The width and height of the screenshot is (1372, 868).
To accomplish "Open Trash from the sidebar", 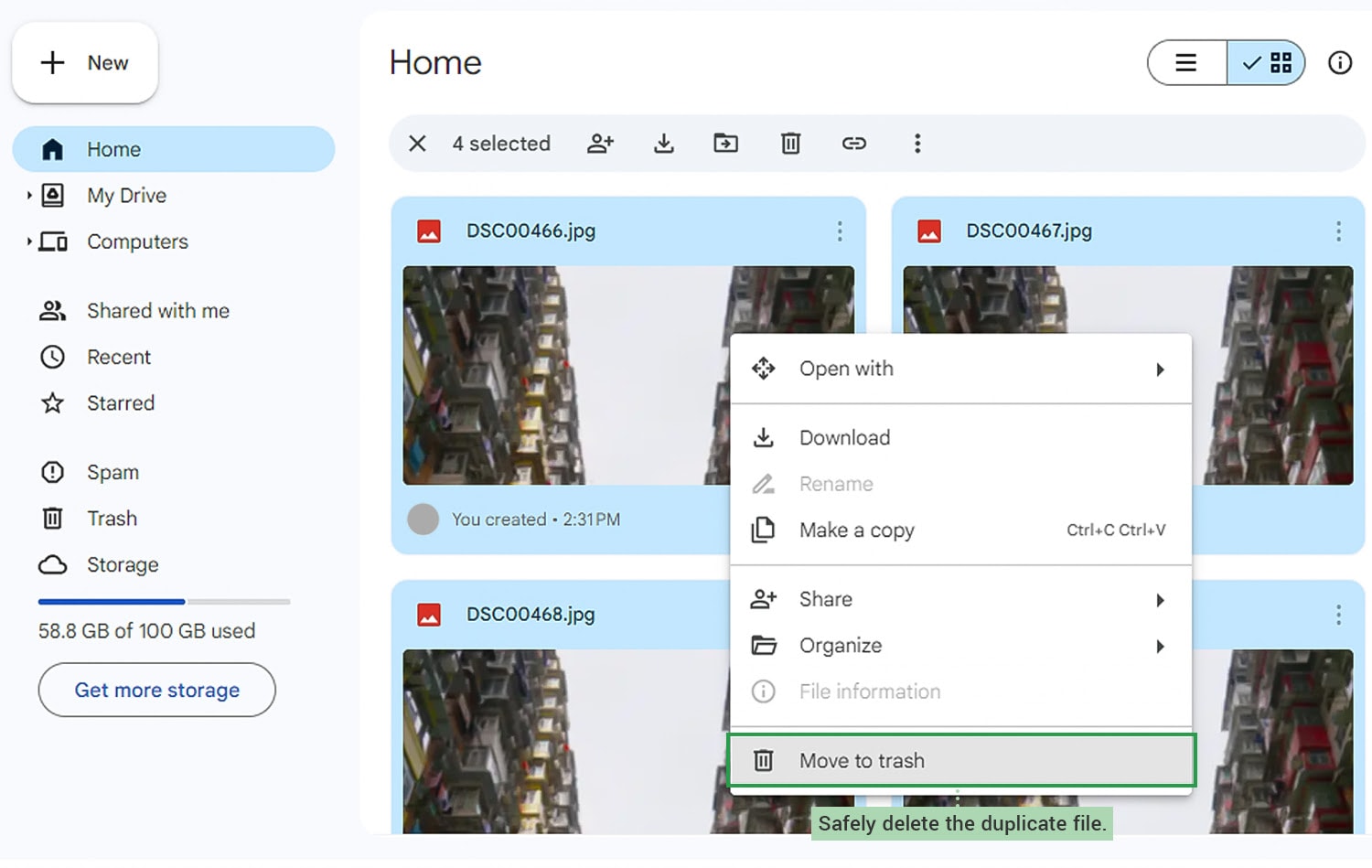I will (112, 518).
